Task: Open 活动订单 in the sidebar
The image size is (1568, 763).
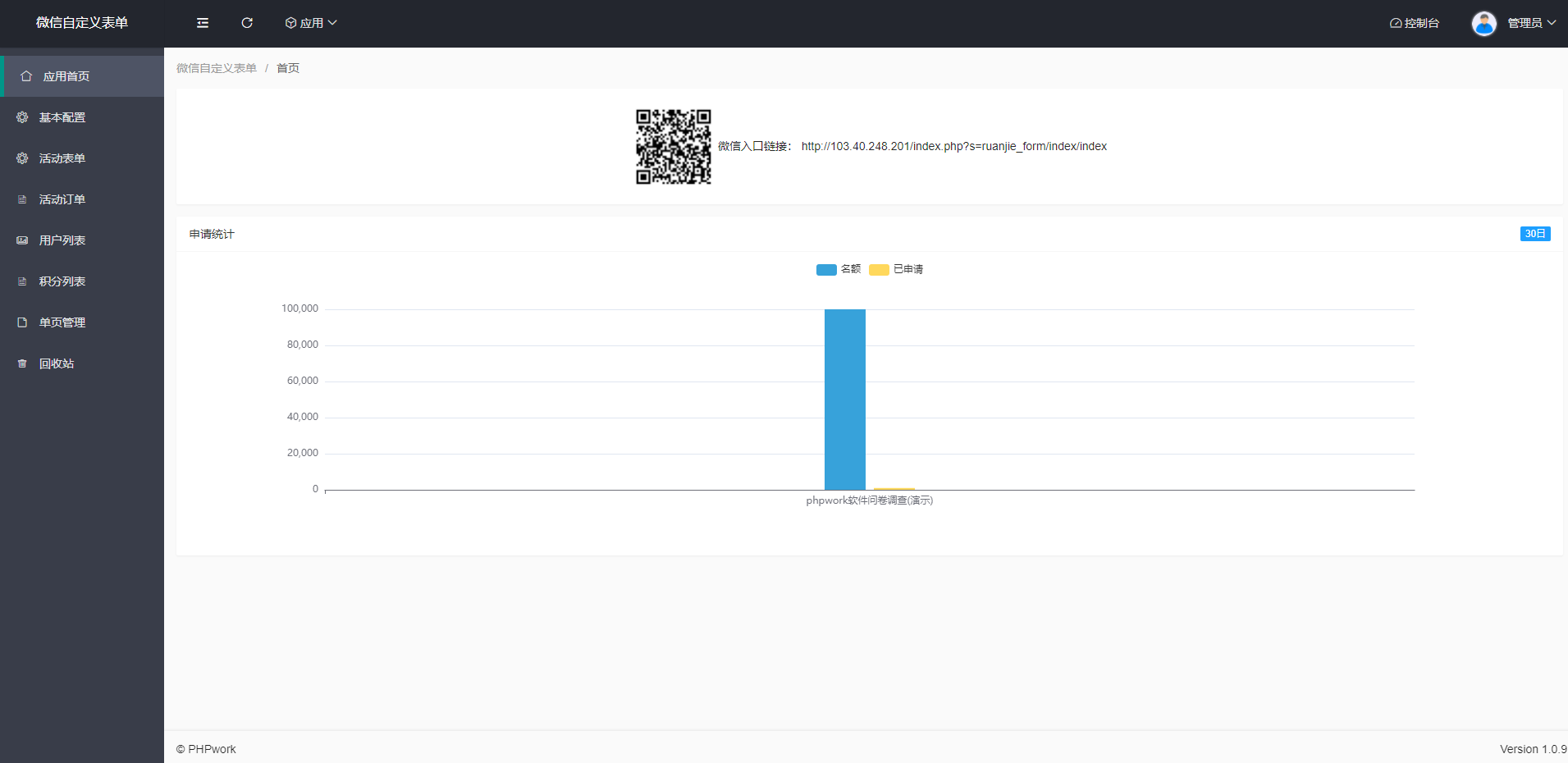Action: click(62, 199)
